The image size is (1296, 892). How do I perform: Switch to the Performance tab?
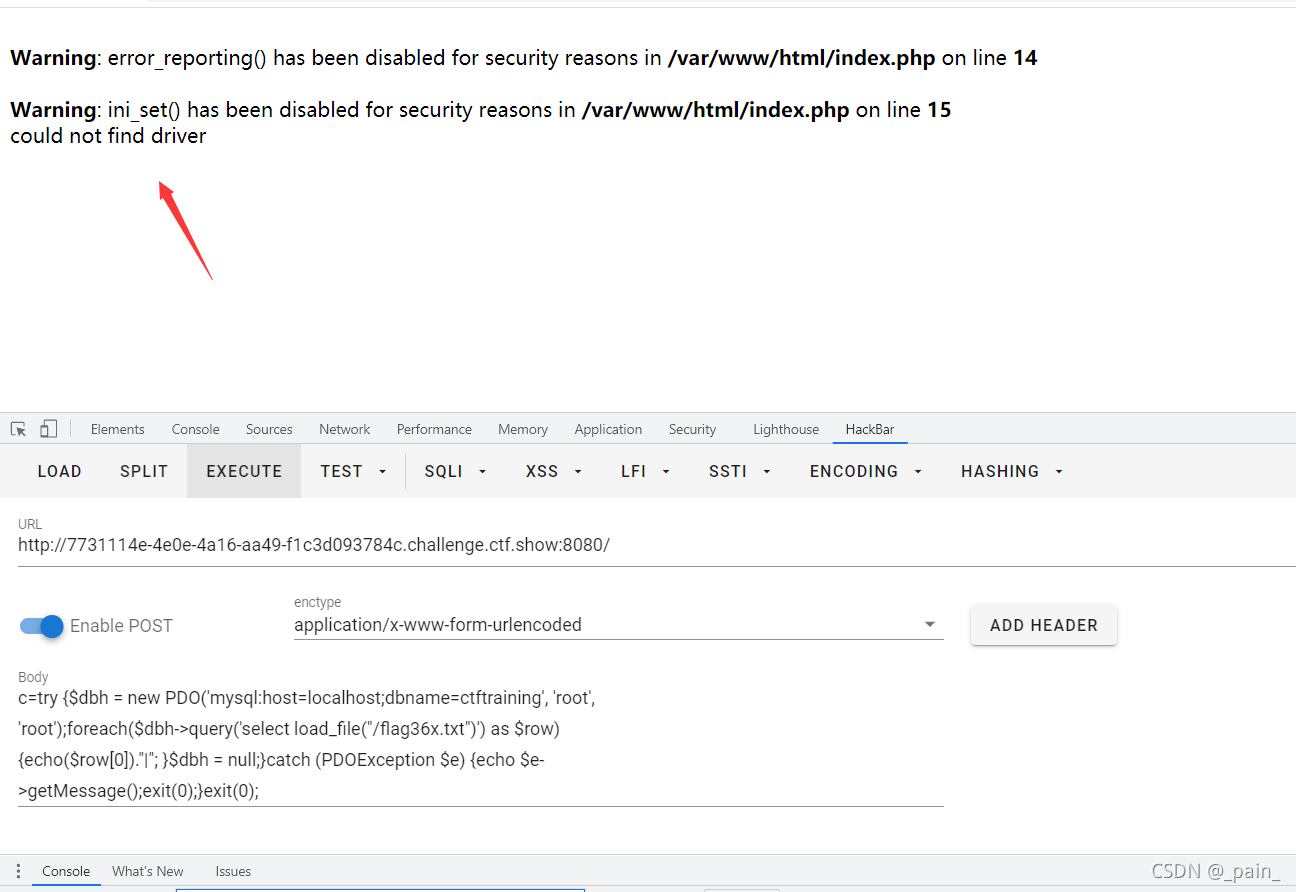point(434,429)
